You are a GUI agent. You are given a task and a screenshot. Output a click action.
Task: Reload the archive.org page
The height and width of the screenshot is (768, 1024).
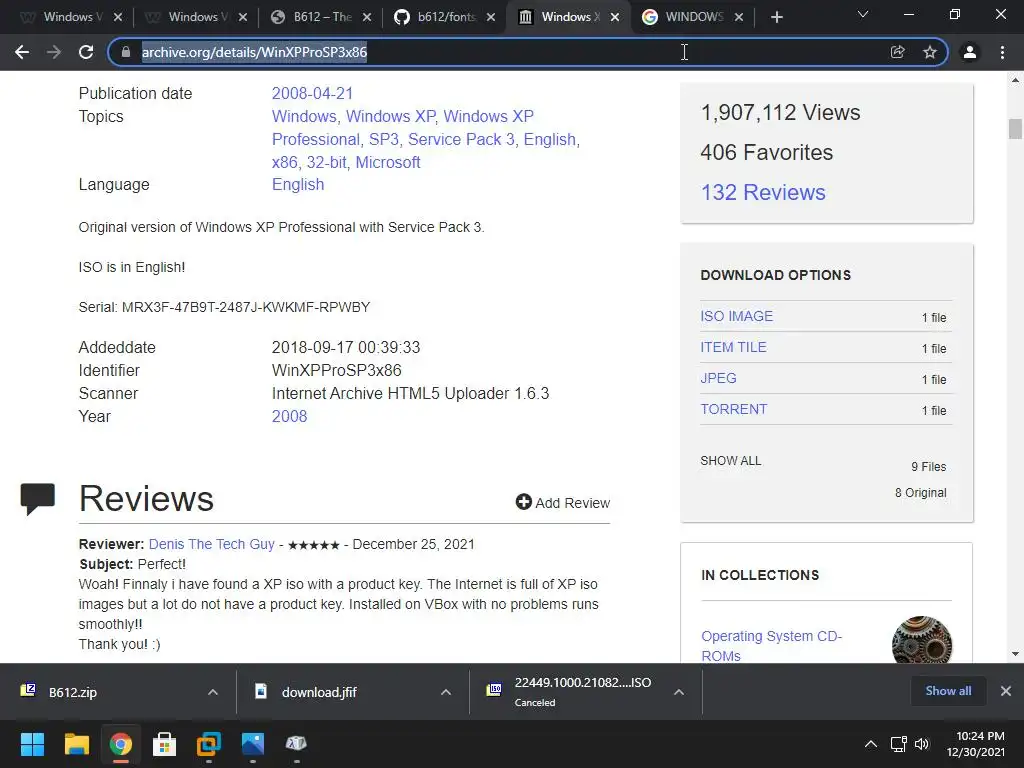click(x=86, y=52)
